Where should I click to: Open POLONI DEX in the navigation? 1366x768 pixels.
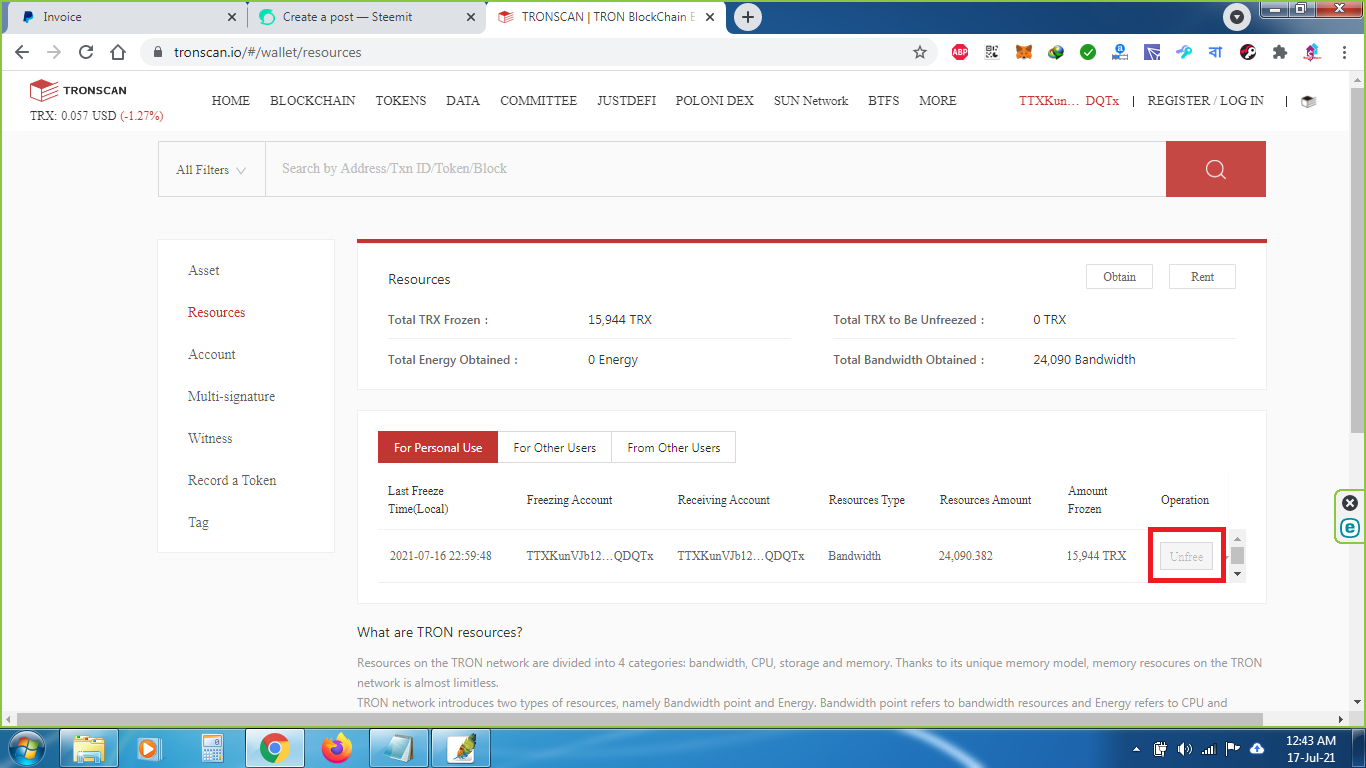715,101
